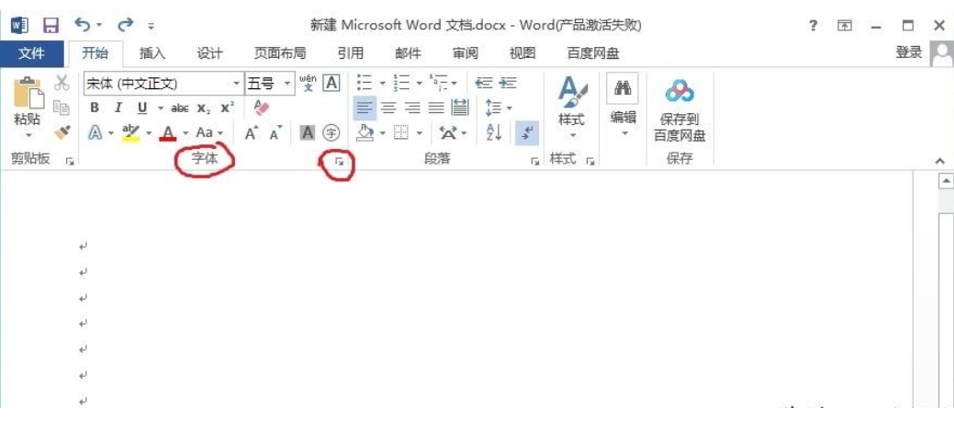Open the 剪贴板 clipboard pane launcher
Viewport: 954px width, 435px height.
[x=70, y=162]
